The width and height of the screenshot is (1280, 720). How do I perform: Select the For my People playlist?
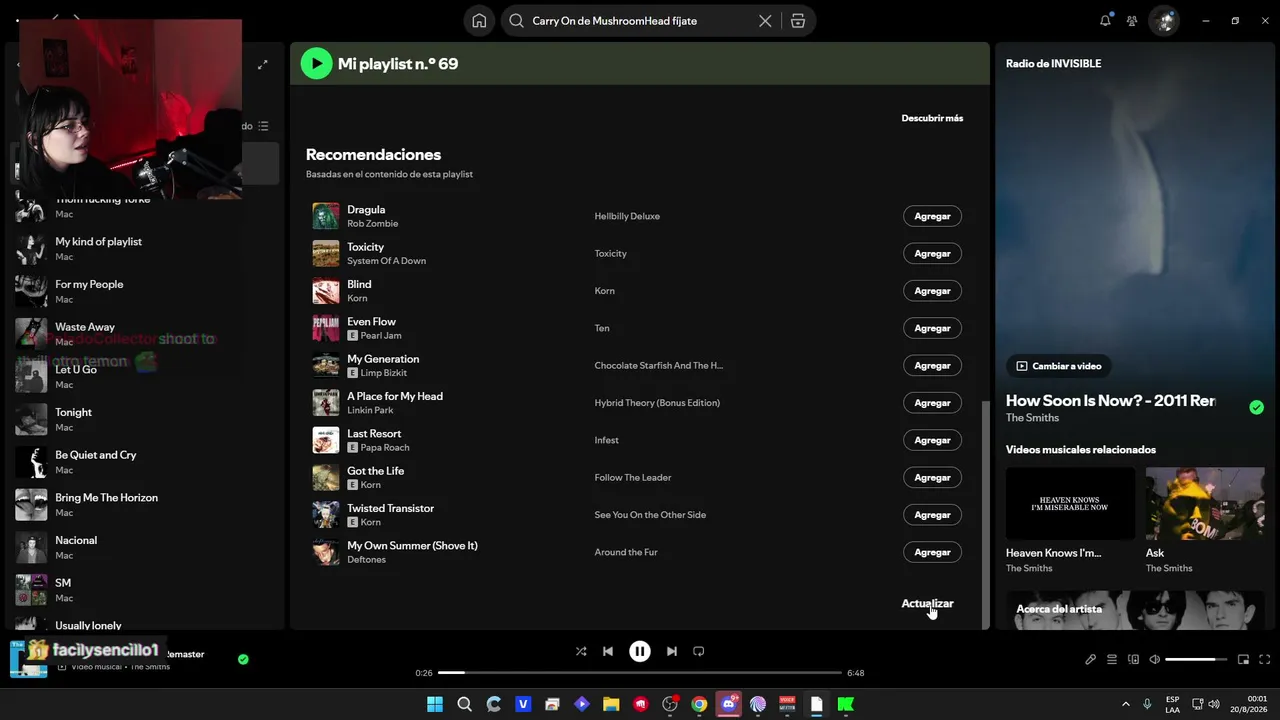click(x=145, y=291)
